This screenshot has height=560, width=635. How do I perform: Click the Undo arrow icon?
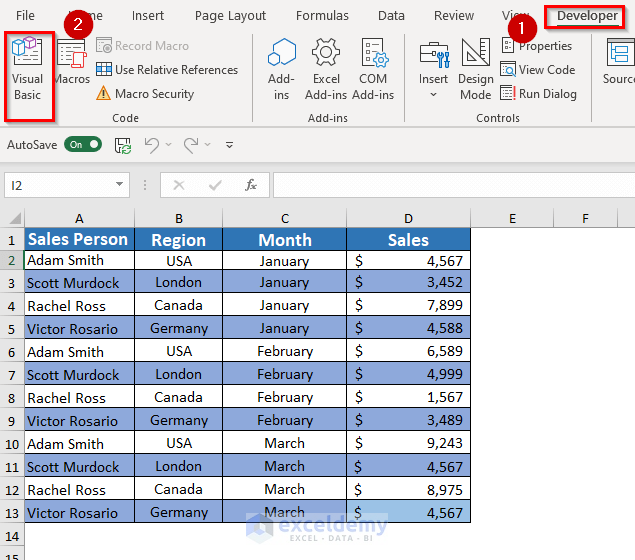click(x=151, y=145)
